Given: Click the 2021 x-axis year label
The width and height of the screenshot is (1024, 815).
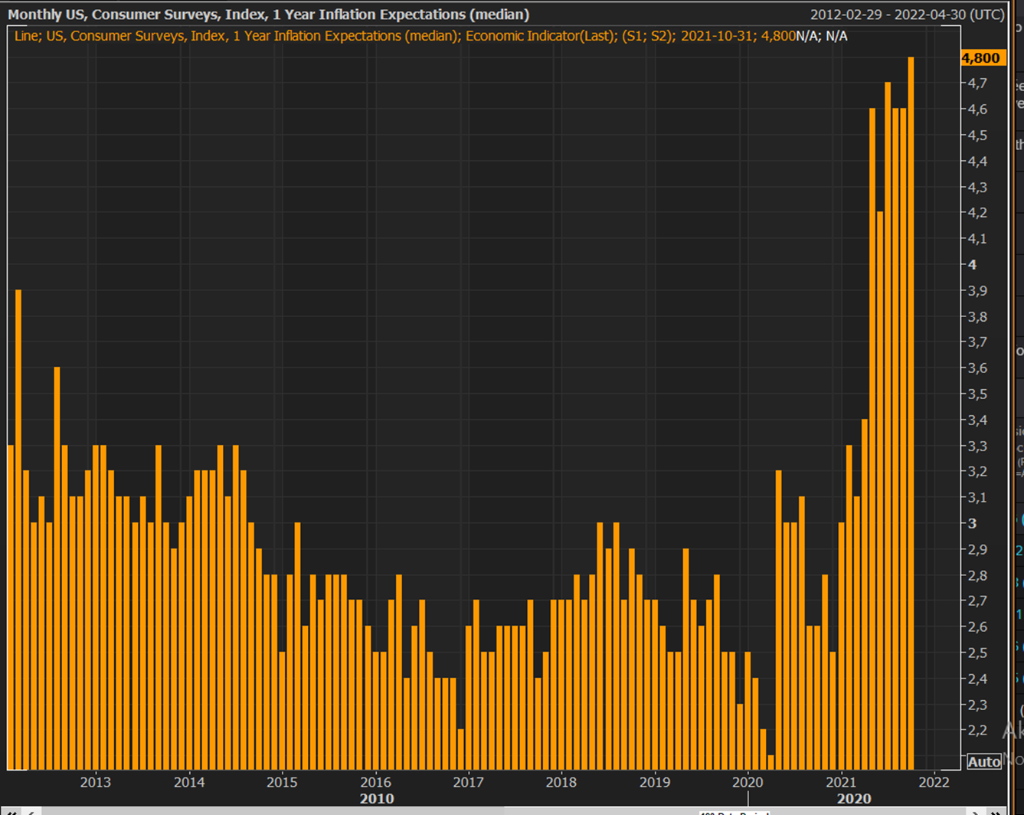Looking at the screenshot, I should (840, 782).
